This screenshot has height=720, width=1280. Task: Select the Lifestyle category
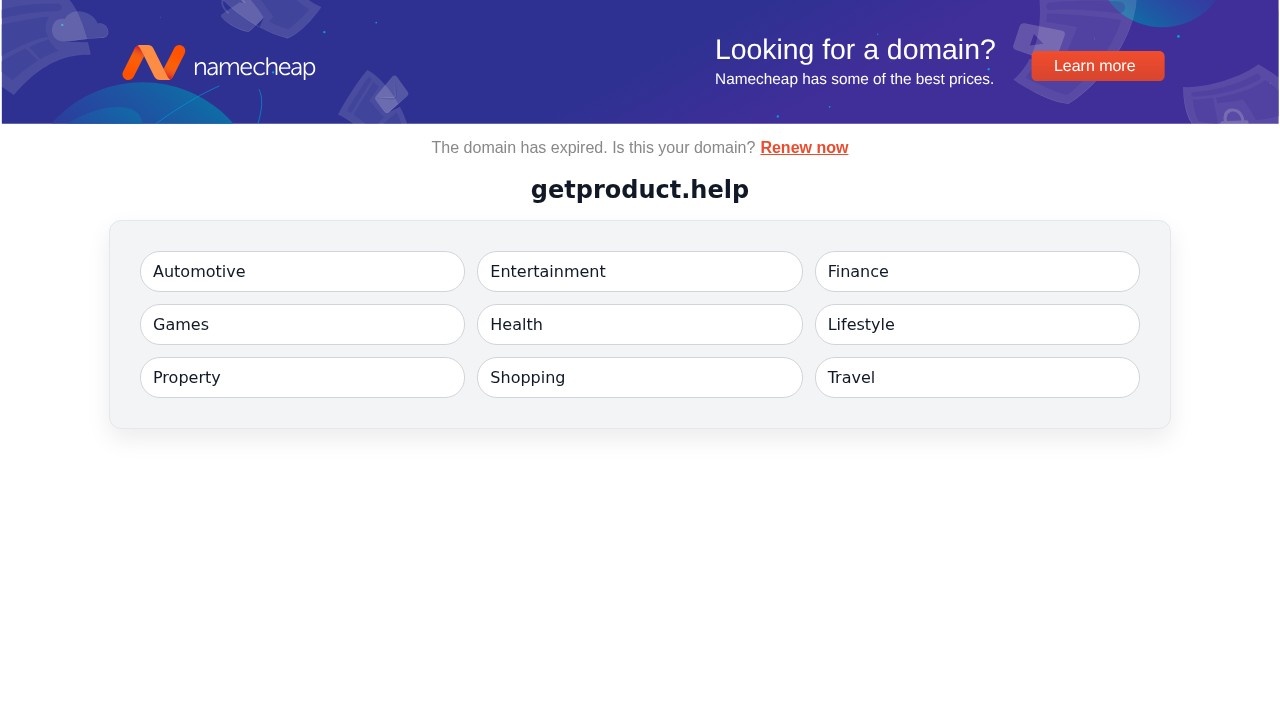click(977, 324)
